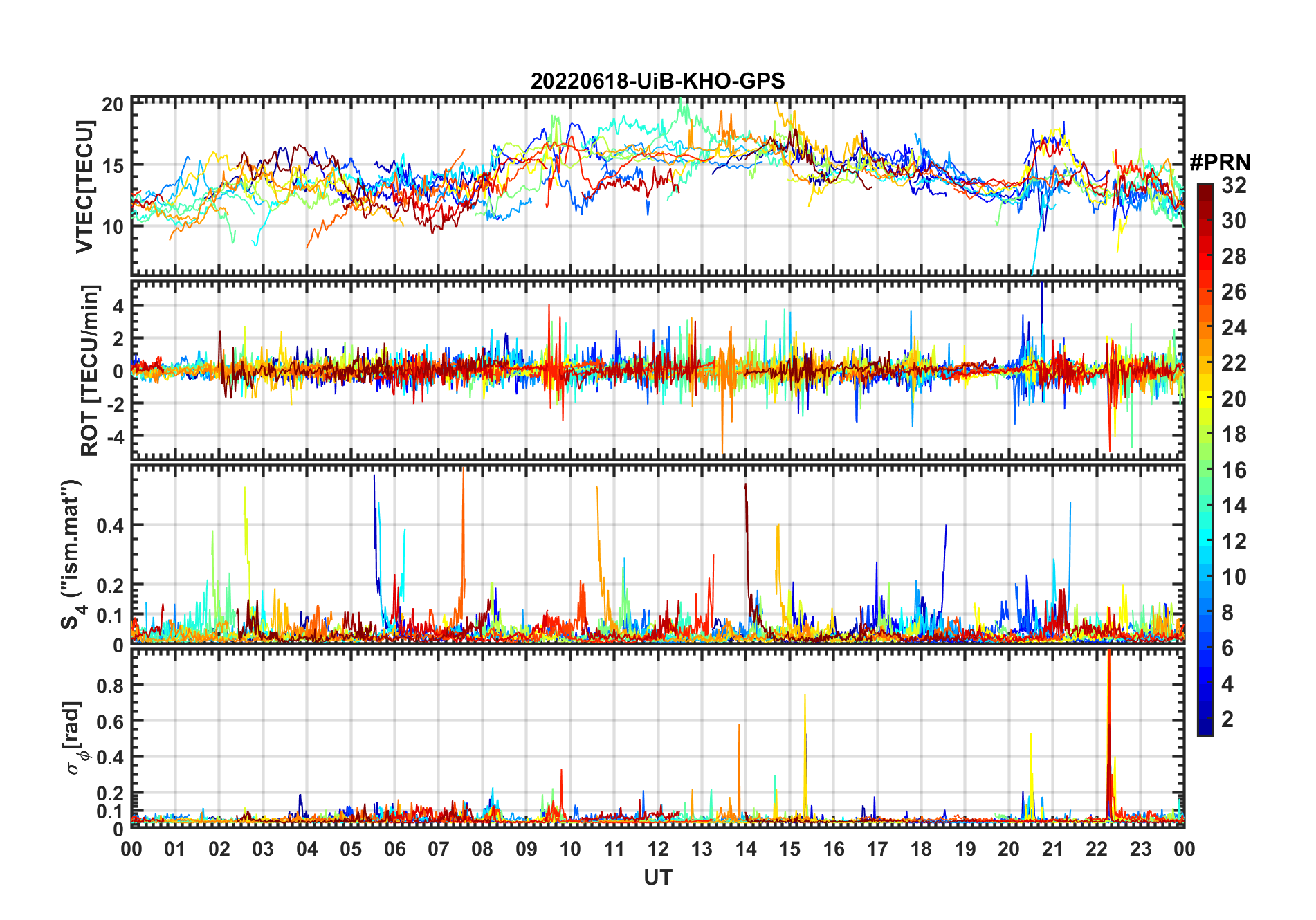Click VTEC y-axis tick label 15
The height and width of the screenshot is (920, 1316).
click(x=113, y=165)
